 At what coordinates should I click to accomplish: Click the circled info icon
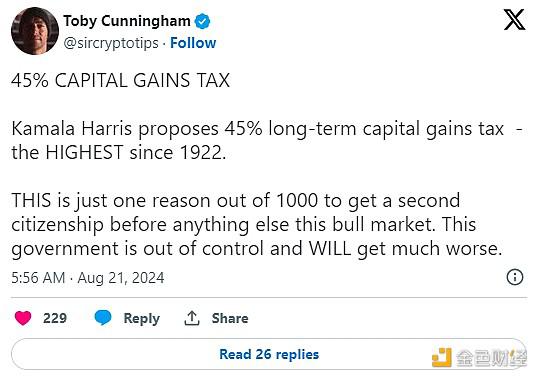pos(515,277)
